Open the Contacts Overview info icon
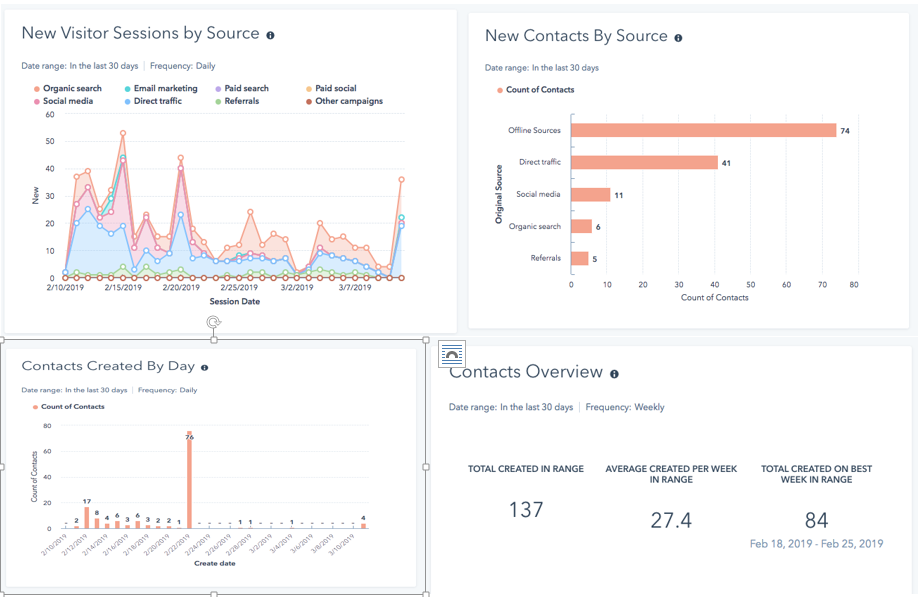This screenshot has height=597, width=918. pos(614,374)
